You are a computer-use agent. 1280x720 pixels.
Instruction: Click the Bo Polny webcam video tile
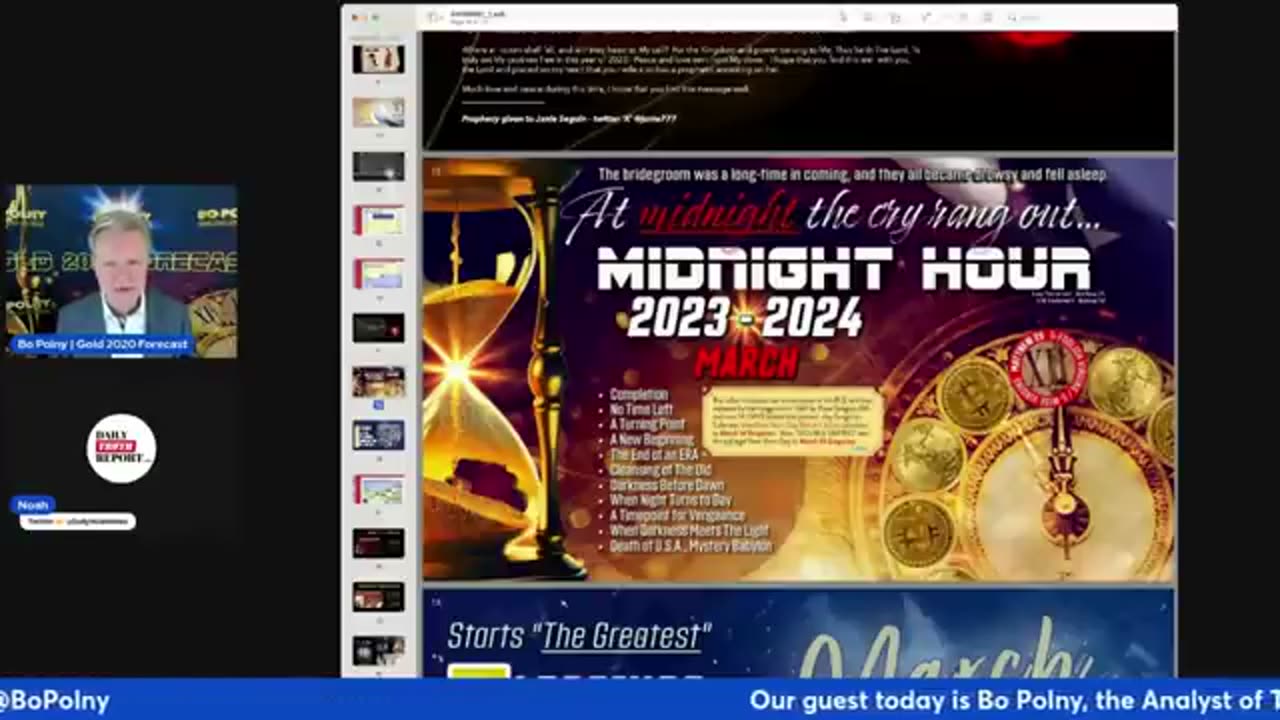[121, 271]
